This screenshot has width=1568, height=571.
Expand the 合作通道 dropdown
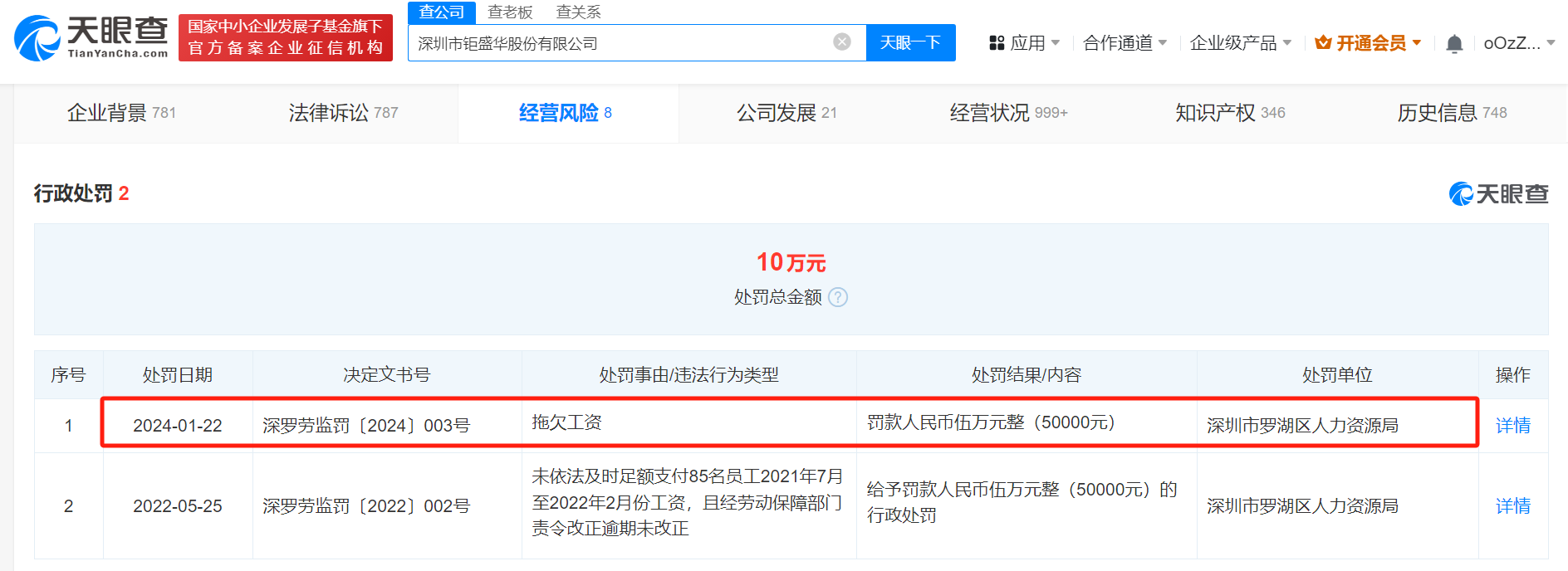1125,43
